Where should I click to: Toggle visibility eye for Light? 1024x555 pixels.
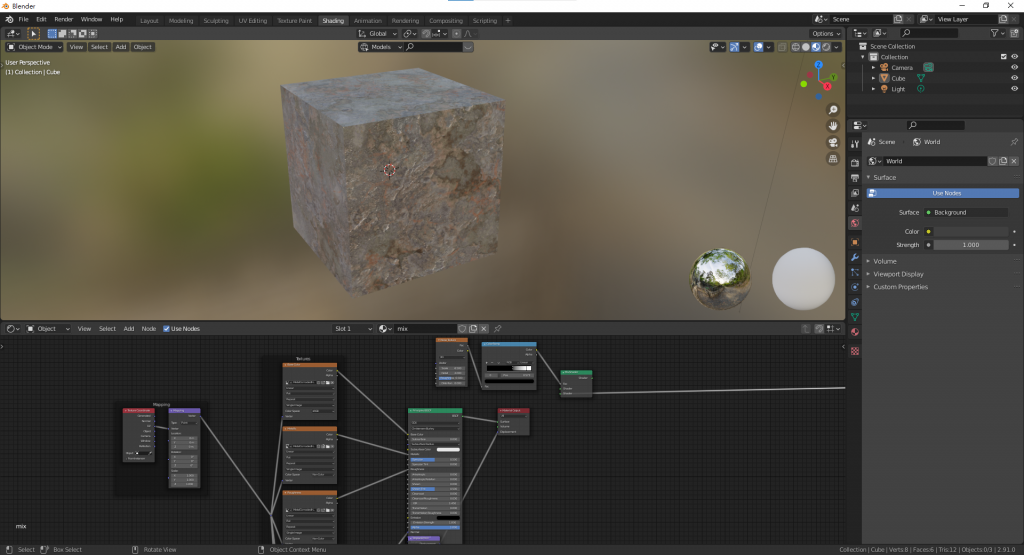tap(1014, 89)
